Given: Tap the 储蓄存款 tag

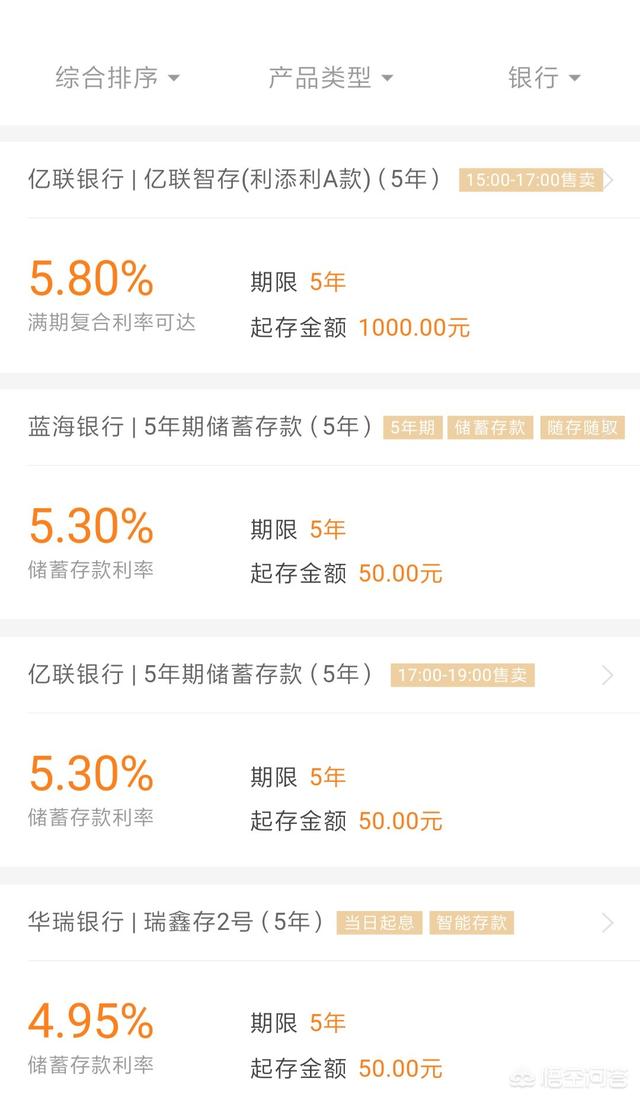Looking at the screenshot, I should 490,428.
